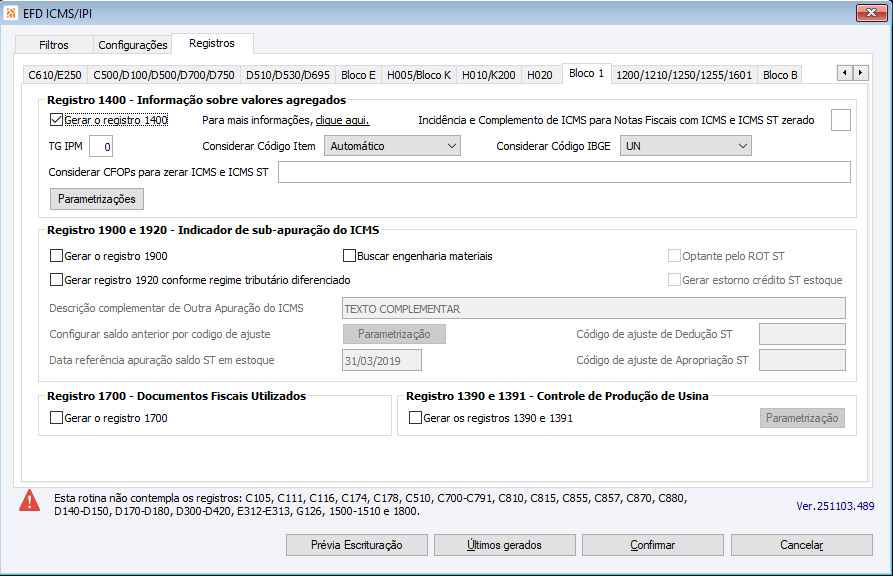Open the C500/D100/D500/D700/D750 sub-tab
This screenshot has height=576, width=893.
(x=164, y=75)
